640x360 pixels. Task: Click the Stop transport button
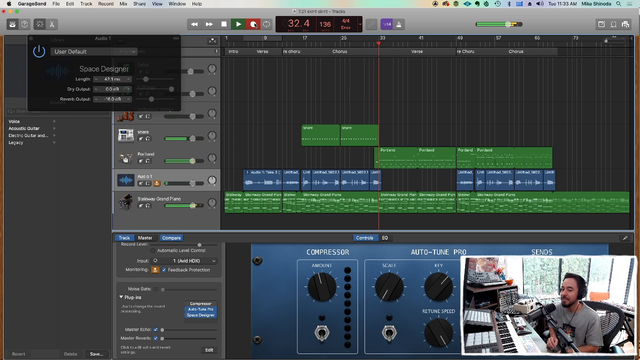(x=224, y=24)
